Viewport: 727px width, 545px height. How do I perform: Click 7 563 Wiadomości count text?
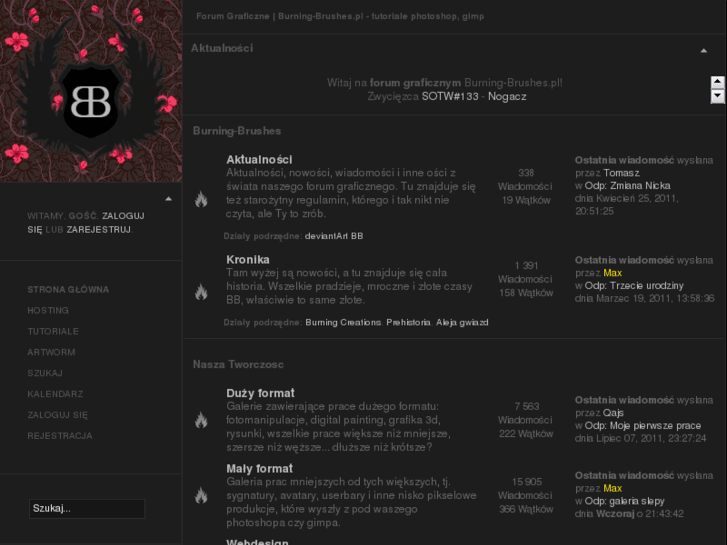[x=525, y=413]
